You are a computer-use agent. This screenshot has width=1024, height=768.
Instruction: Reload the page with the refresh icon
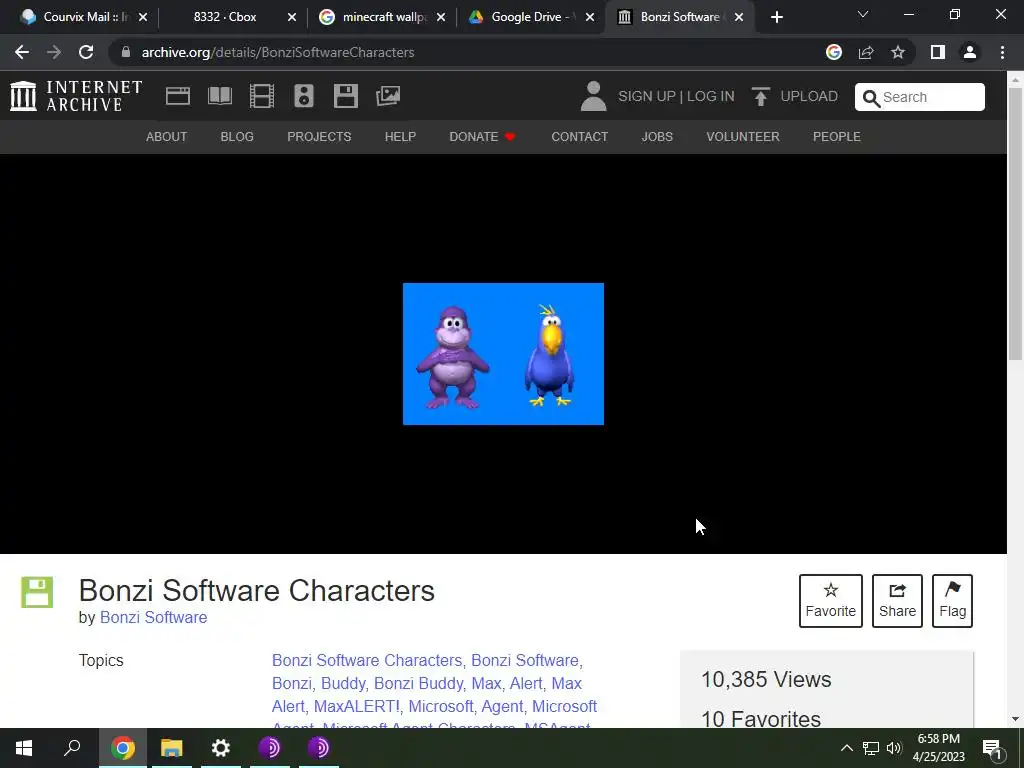pos(86,52)
